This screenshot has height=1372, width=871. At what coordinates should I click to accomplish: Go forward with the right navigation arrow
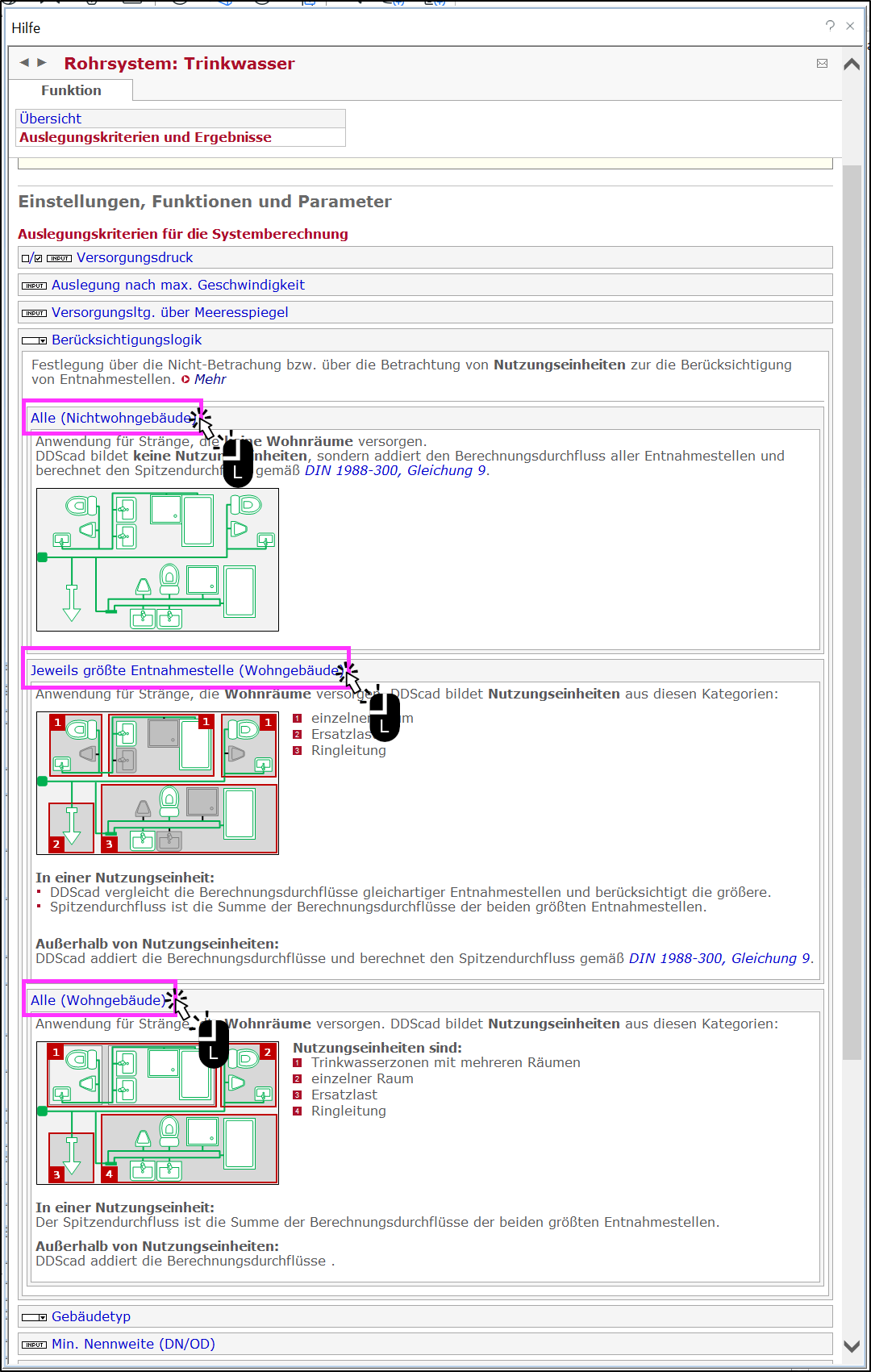[42, 62]
